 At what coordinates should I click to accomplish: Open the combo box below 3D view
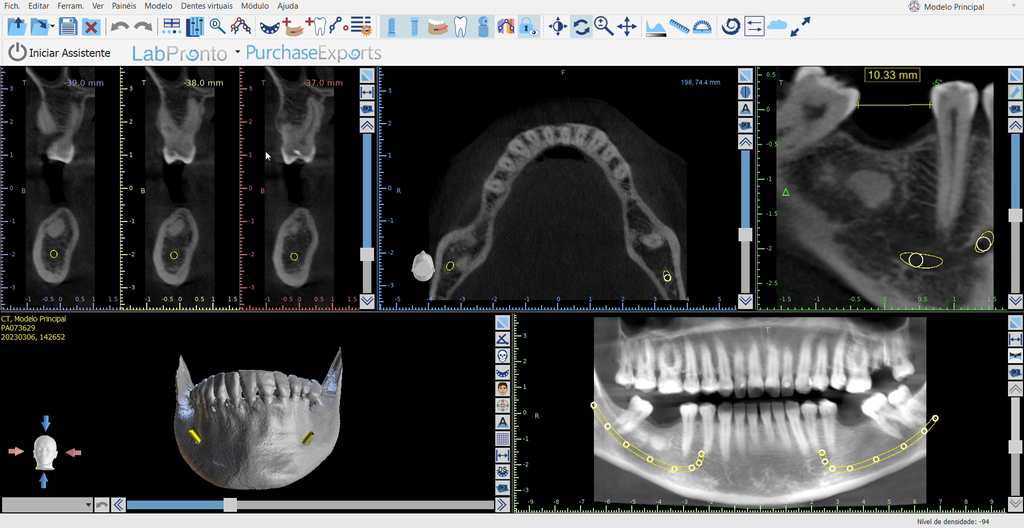click(48, 504)
